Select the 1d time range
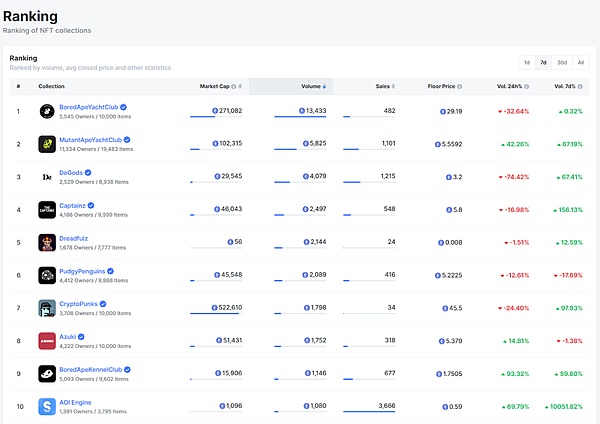 pyautogui.click(x=527, y=62)
